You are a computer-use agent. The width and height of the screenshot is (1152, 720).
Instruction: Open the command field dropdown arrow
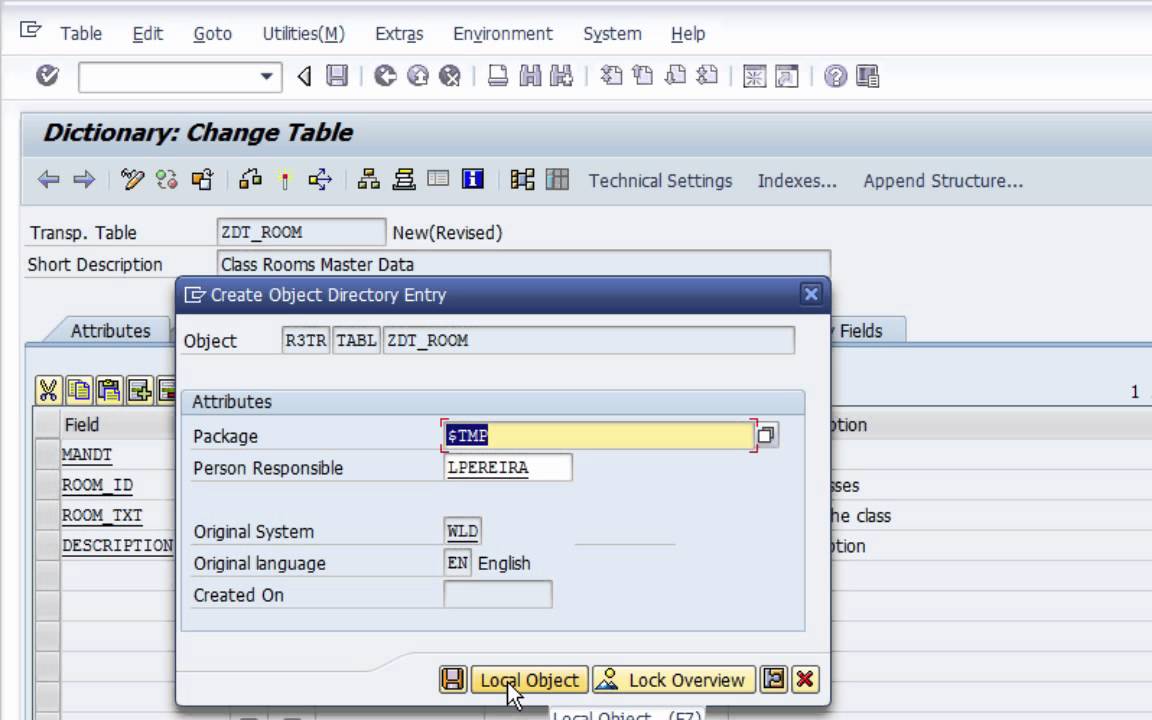pos(266,76)
